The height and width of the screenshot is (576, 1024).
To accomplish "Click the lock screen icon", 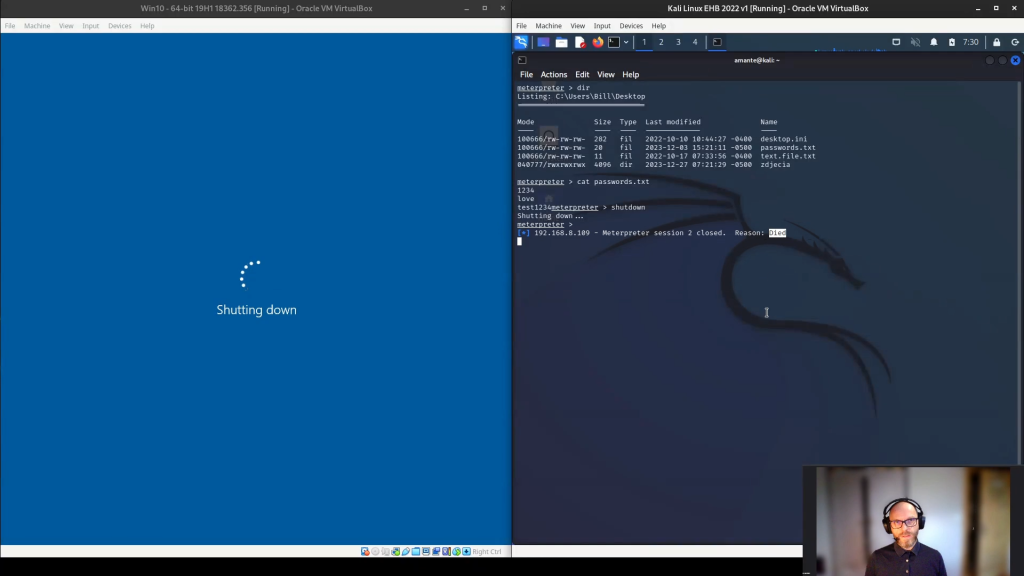I will [x=996, y=42].
